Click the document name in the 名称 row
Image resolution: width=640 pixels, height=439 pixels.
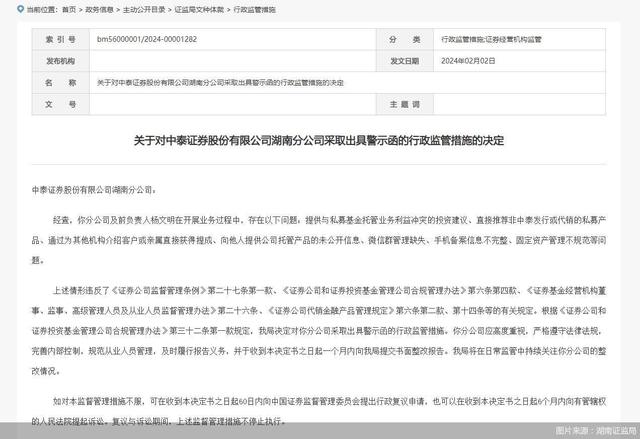(x=220, y=83)
